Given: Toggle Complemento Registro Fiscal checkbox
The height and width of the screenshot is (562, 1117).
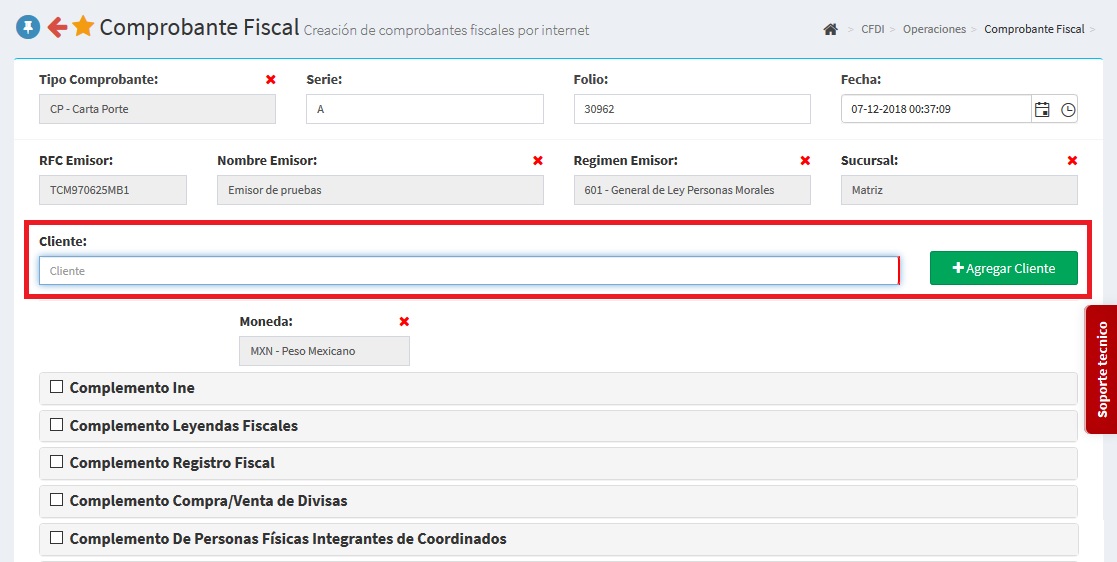Looking at the screenshot, I should [x=57, y=462].
